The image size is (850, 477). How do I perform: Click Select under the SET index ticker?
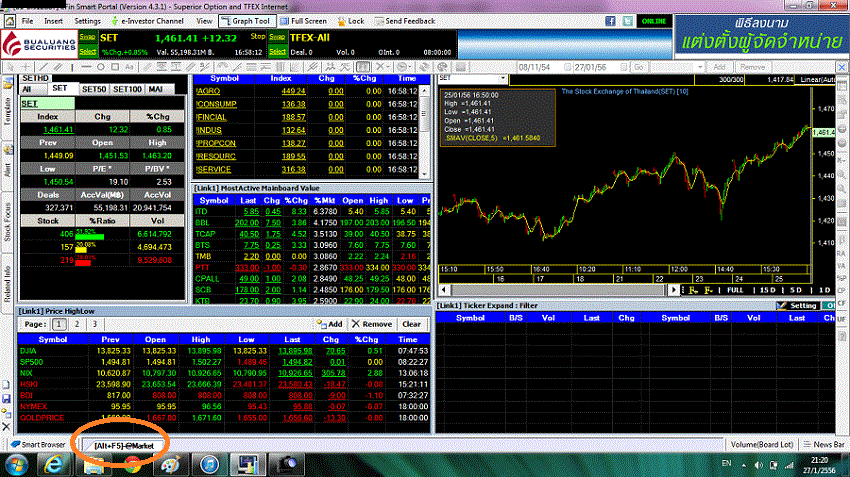coord(87,51)
